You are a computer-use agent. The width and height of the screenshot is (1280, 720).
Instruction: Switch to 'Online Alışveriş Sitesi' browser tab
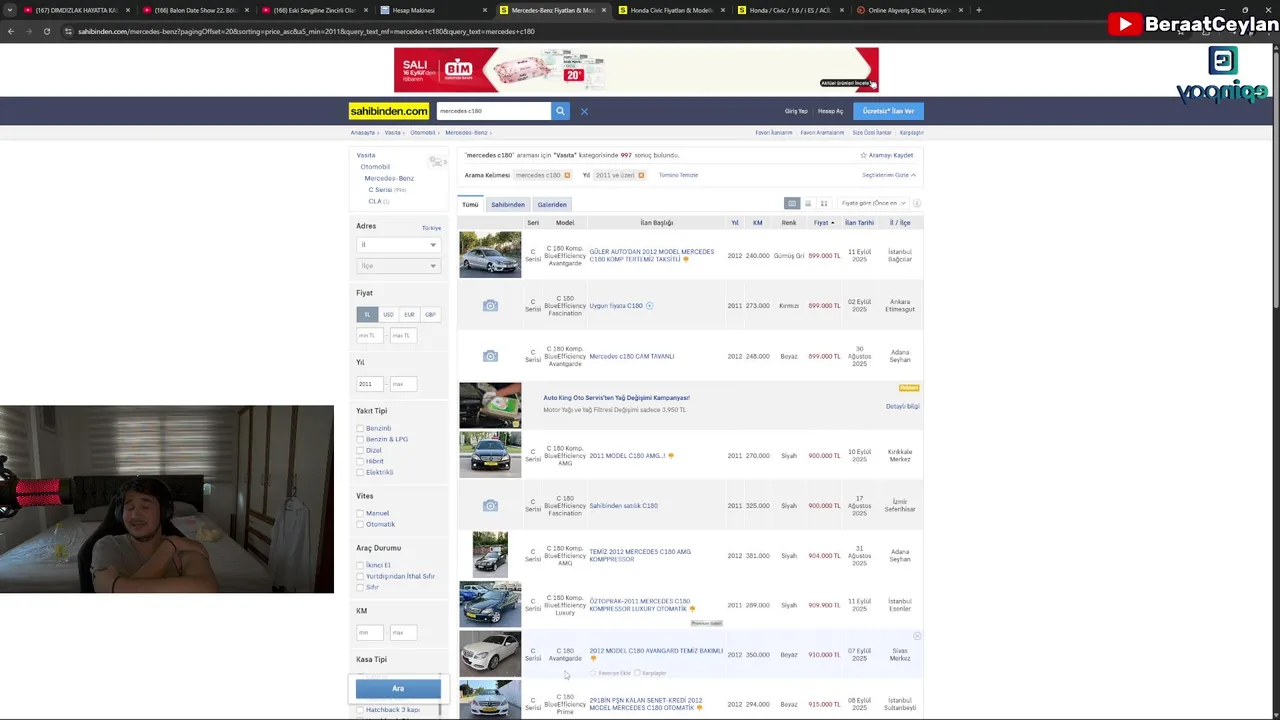(x=908, y=10)
